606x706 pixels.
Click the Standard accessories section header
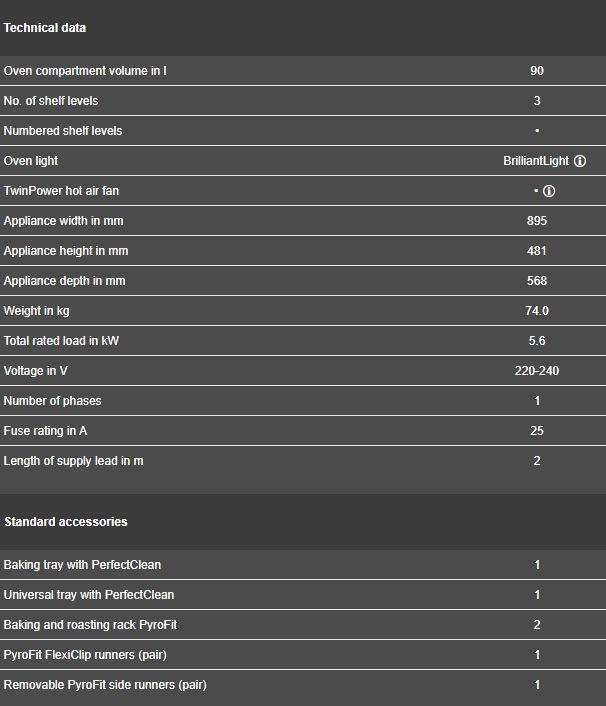(66, 522)
